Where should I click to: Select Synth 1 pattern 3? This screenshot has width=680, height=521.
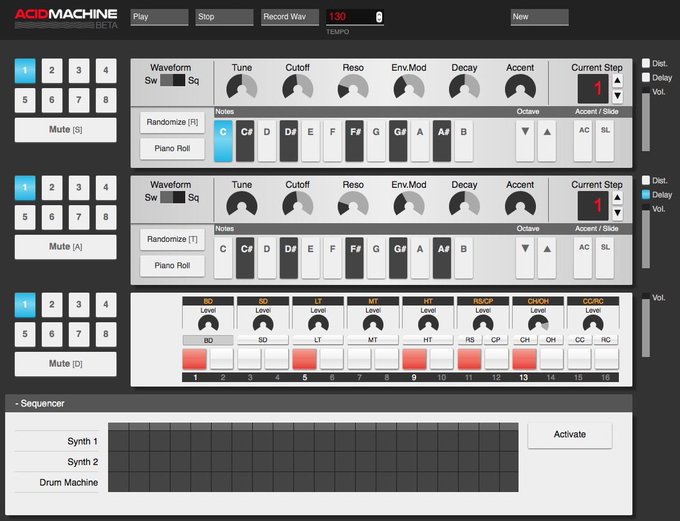(x=79, y=70)
